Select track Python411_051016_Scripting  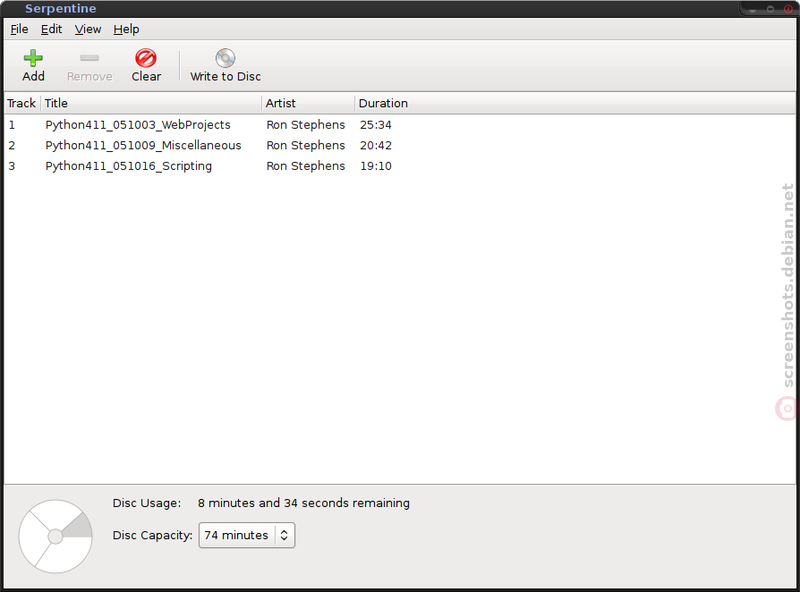click(129, 166)
